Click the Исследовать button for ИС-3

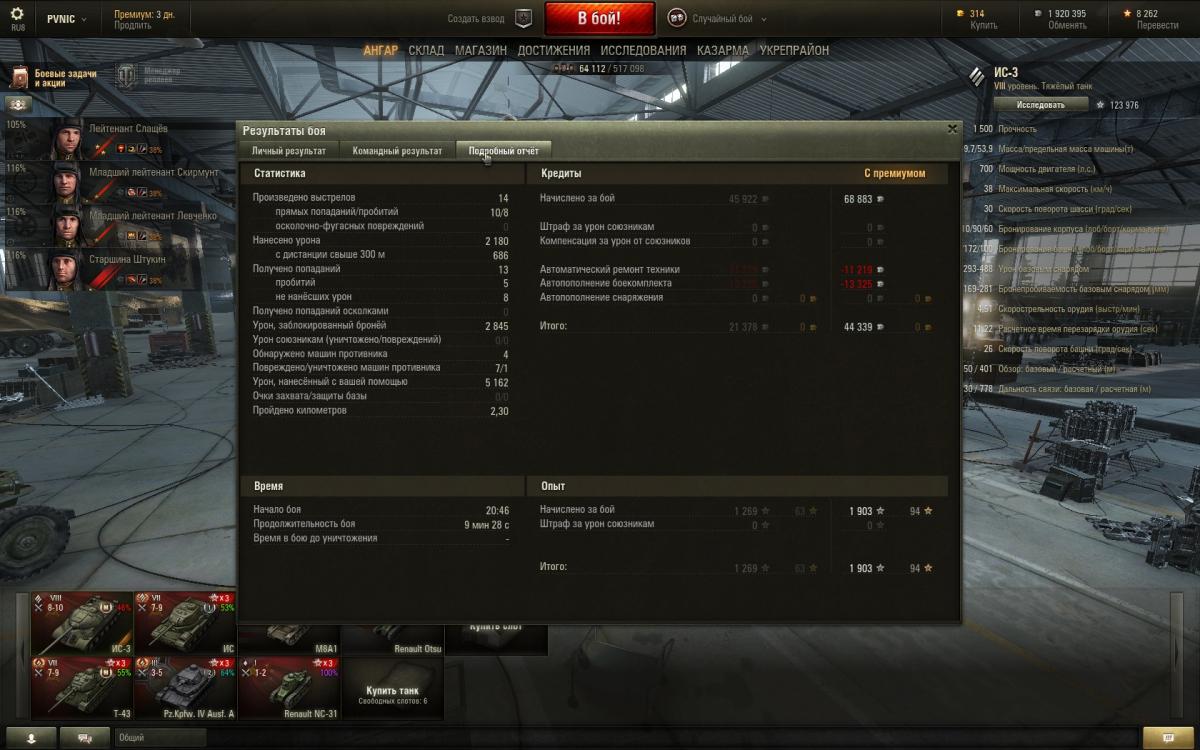(x=1041, y=104)
